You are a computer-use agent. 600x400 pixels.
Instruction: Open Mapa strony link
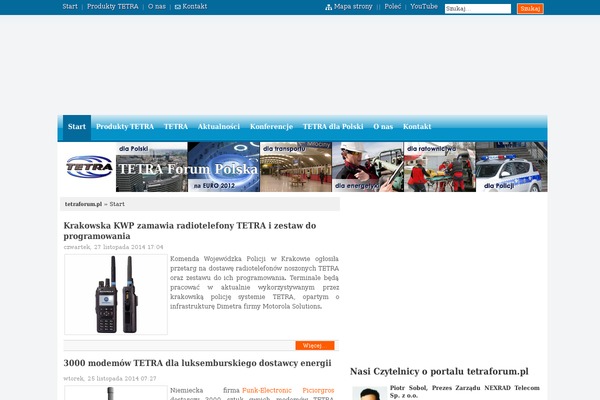tap(353, 7)
